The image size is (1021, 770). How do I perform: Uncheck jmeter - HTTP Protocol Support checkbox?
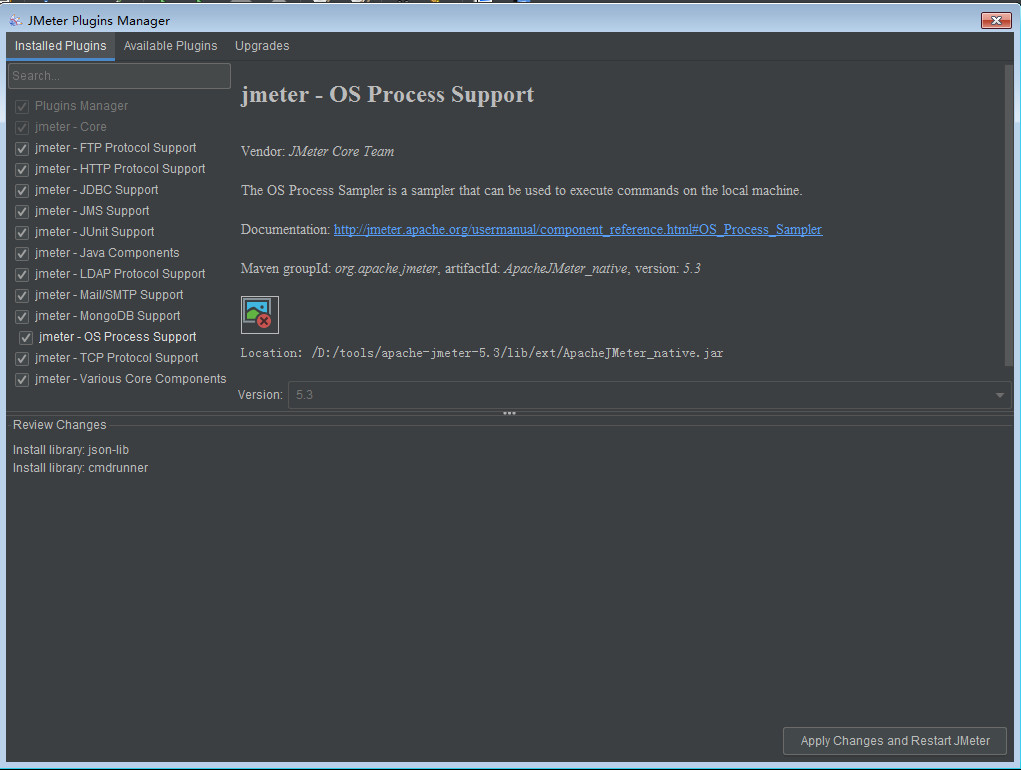click(x=22, y=169)
